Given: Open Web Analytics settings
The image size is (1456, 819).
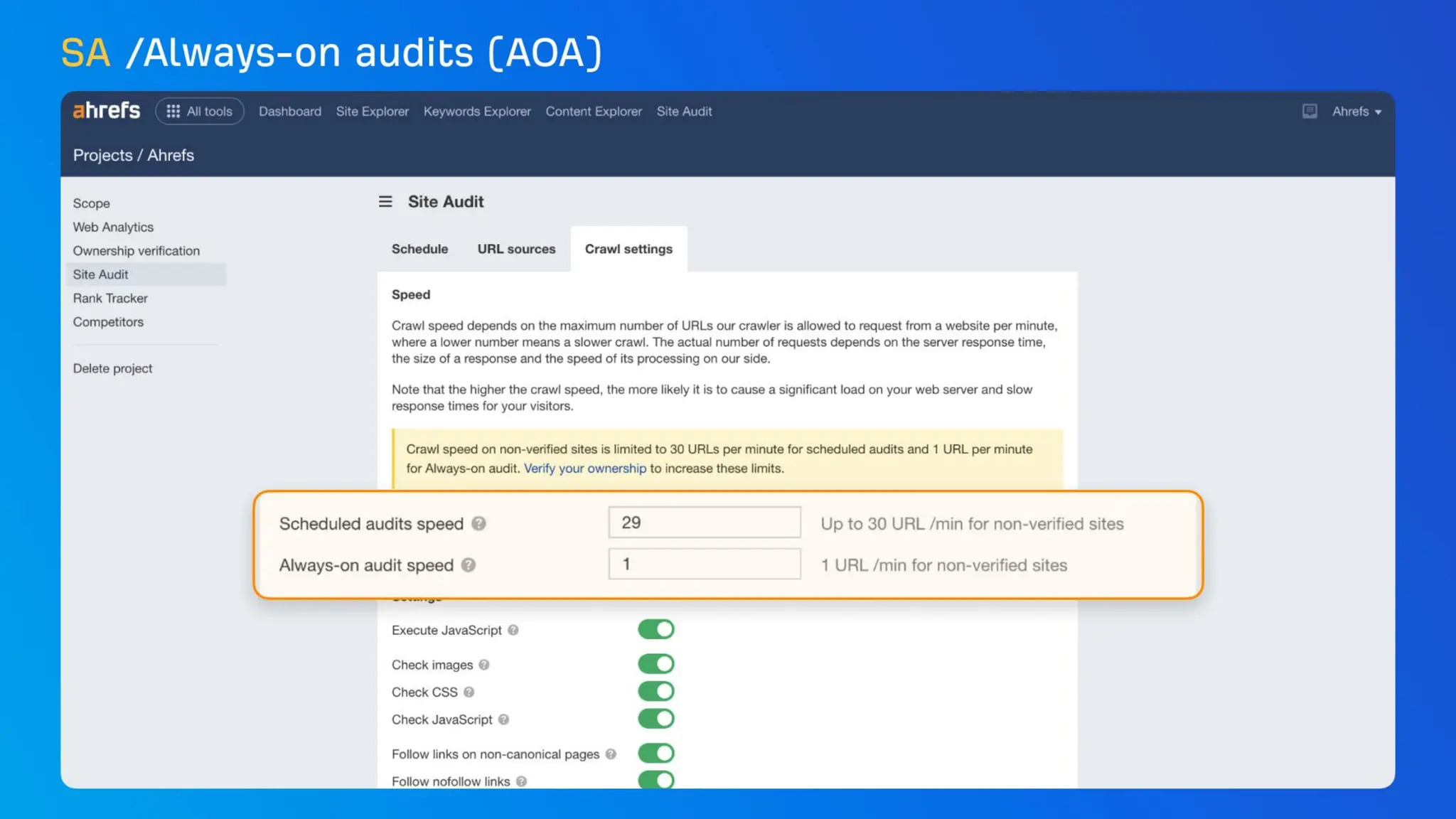Looking at the screenshot, I should (x=113, y=227).
